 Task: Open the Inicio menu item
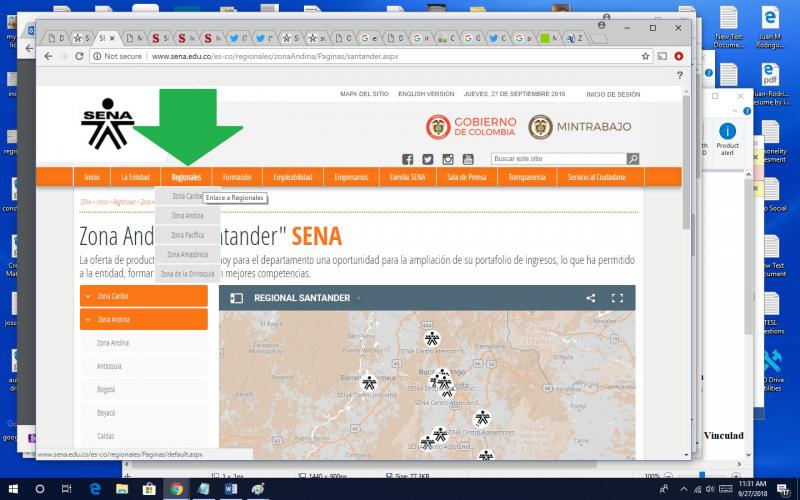point(92,177)
